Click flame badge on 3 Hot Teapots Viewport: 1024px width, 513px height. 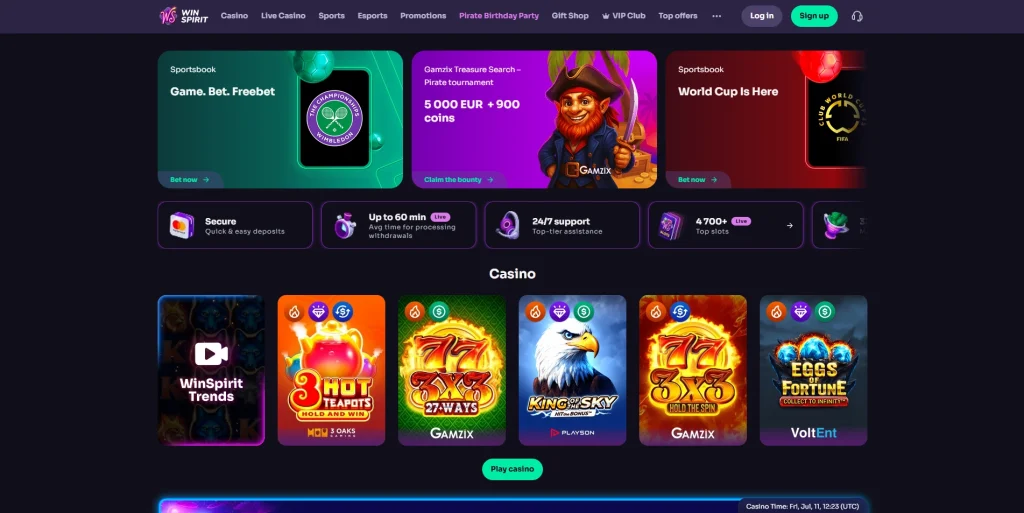coord(295,312)
